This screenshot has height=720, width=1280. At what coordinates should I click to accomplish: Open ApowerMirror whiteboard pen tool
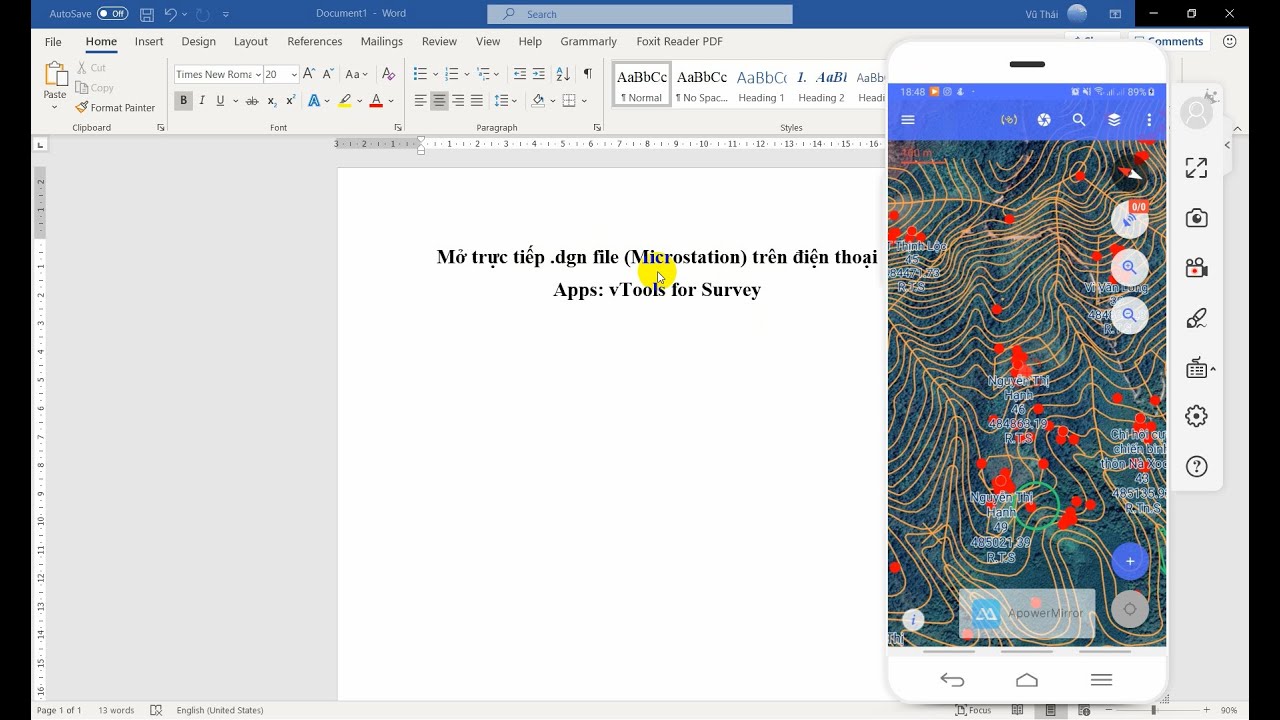[1196, 317]
